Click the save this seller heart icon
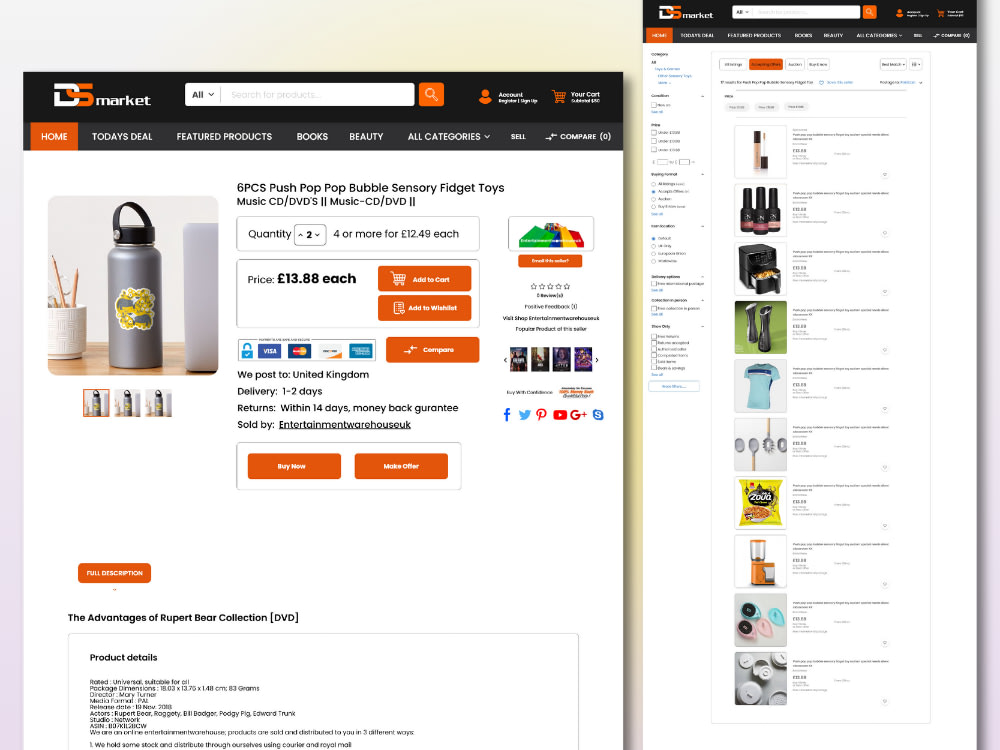This screenshot has height=750, width=1000. point(821,82)
